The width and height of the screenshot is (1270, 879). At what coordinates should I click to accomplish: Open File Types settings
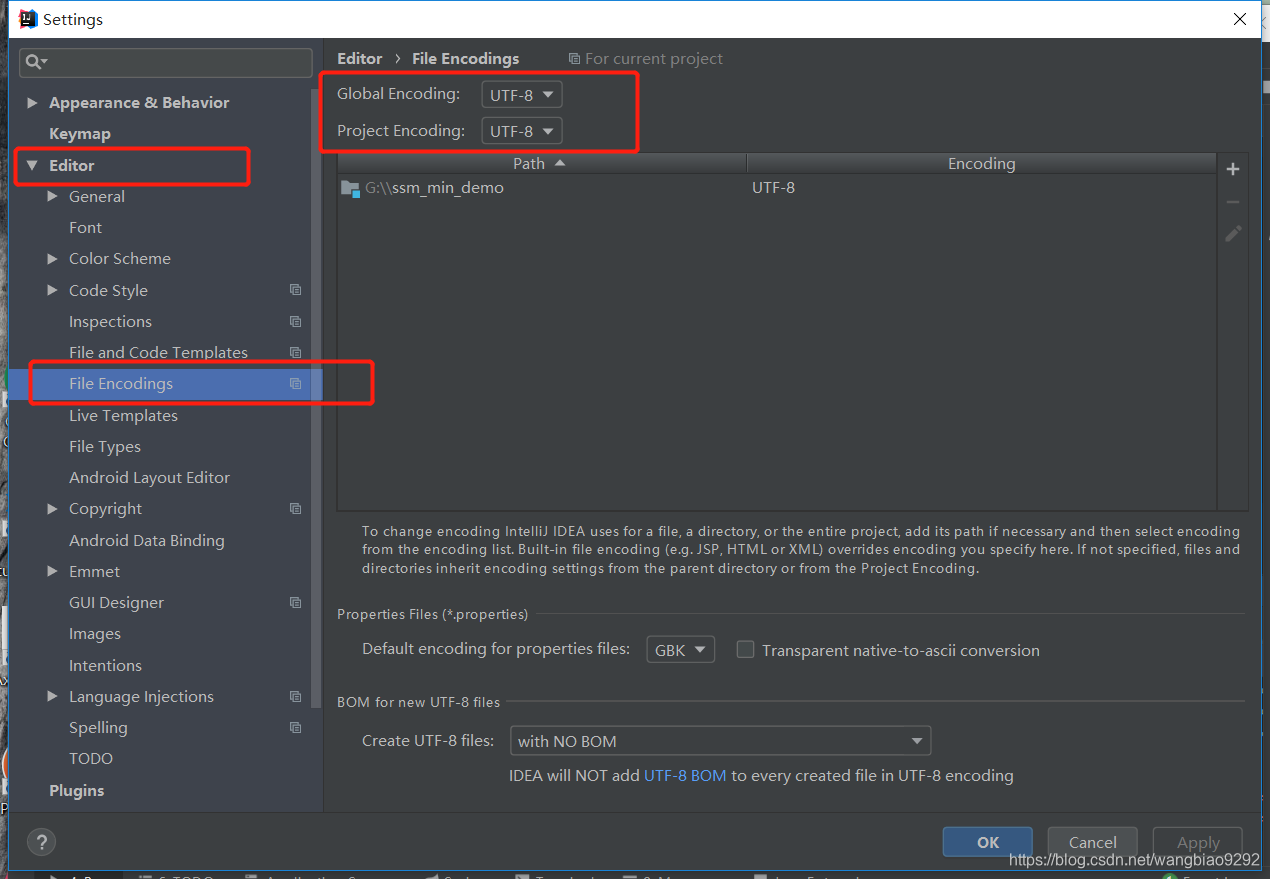pyautogui.click(x=105, y=446)
